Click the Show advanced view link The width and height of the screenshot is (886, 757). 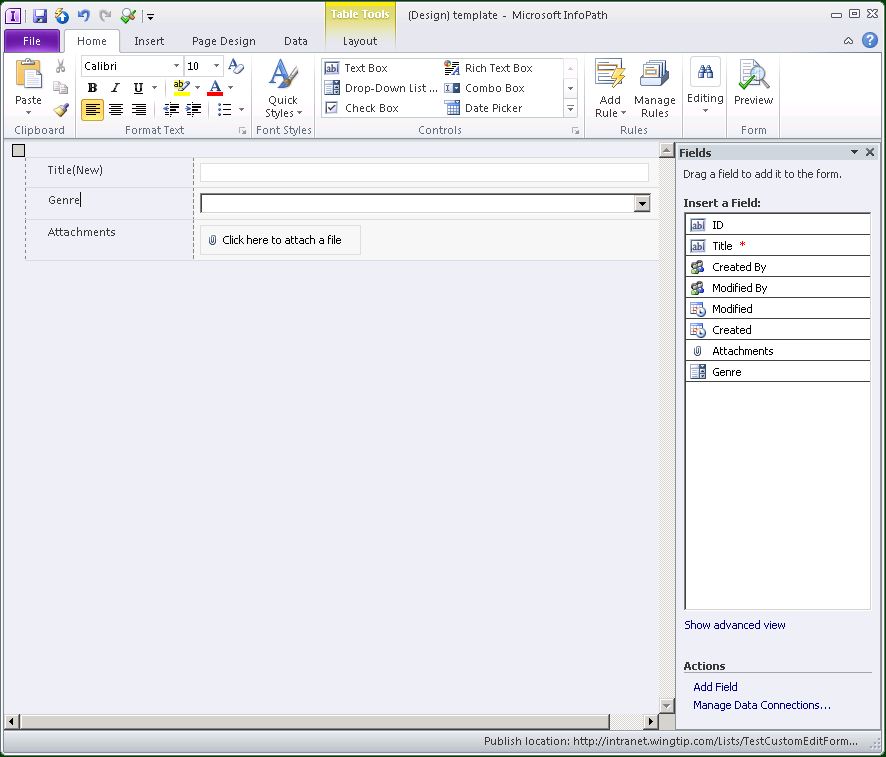735,625
